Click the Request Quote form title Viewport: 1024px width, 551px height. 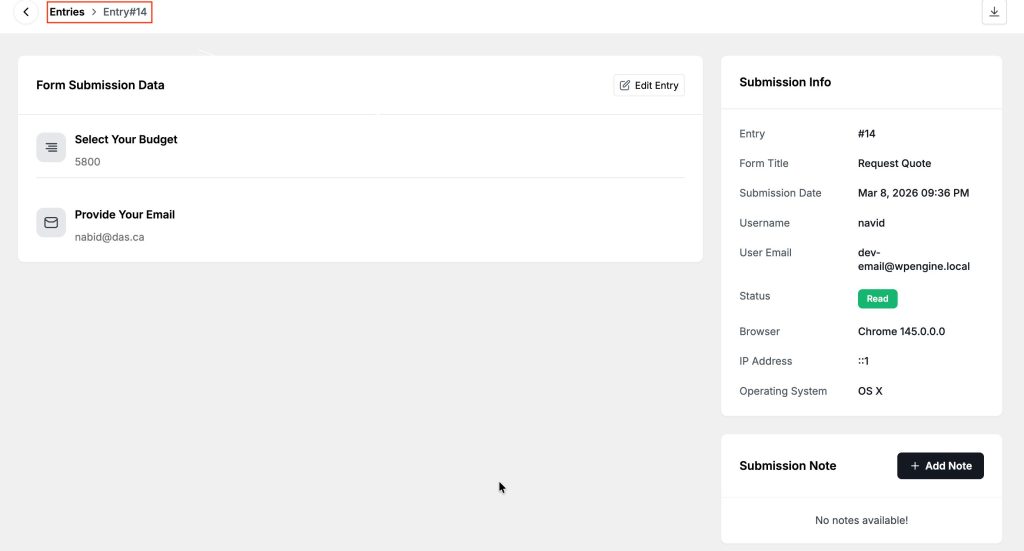[x=894, y=163]
